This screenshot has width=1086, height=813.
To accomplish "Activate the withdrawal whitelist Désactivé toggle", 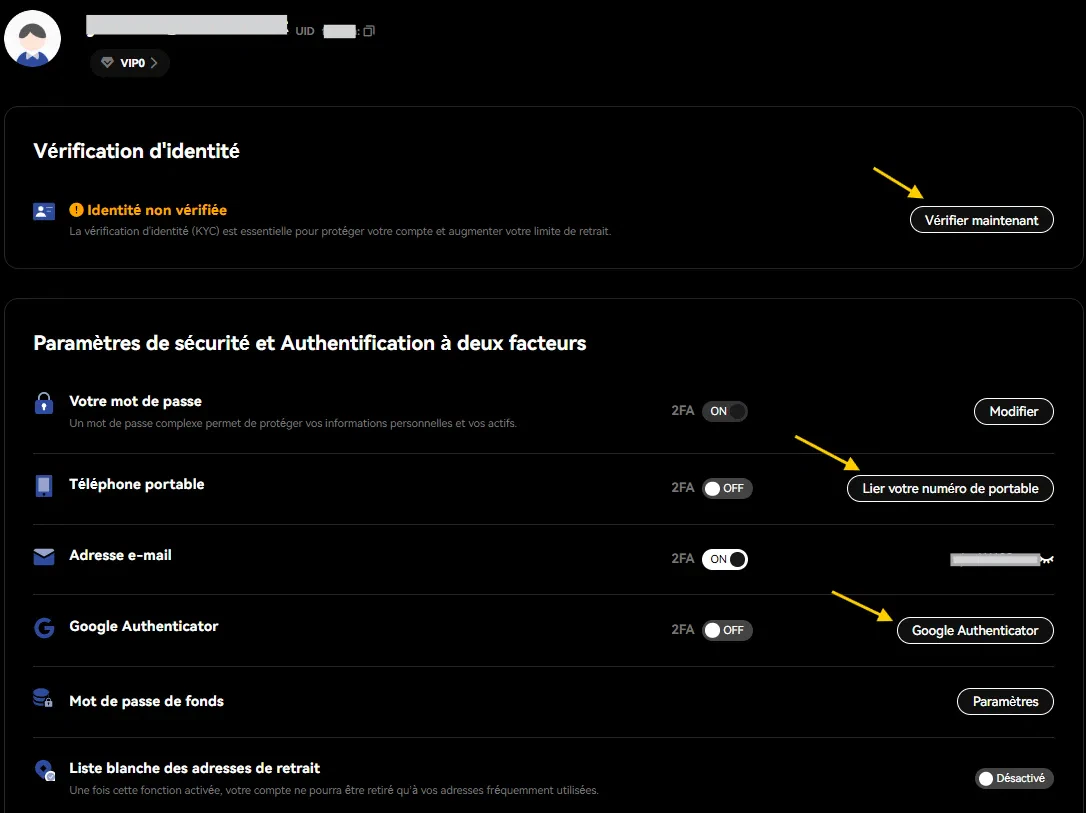I will (1014, 778).
